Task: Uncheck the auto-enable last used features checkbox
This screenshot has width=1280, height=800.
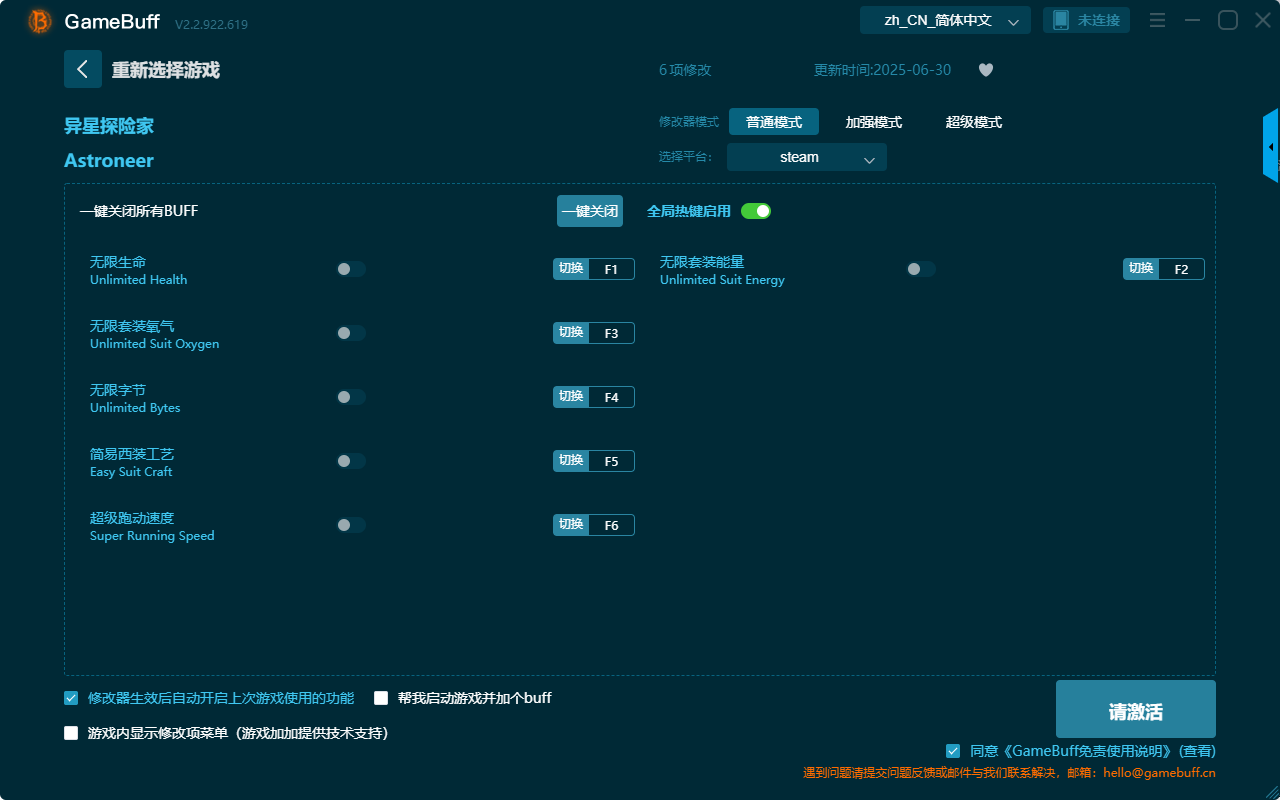Action: tap(70, 698)
